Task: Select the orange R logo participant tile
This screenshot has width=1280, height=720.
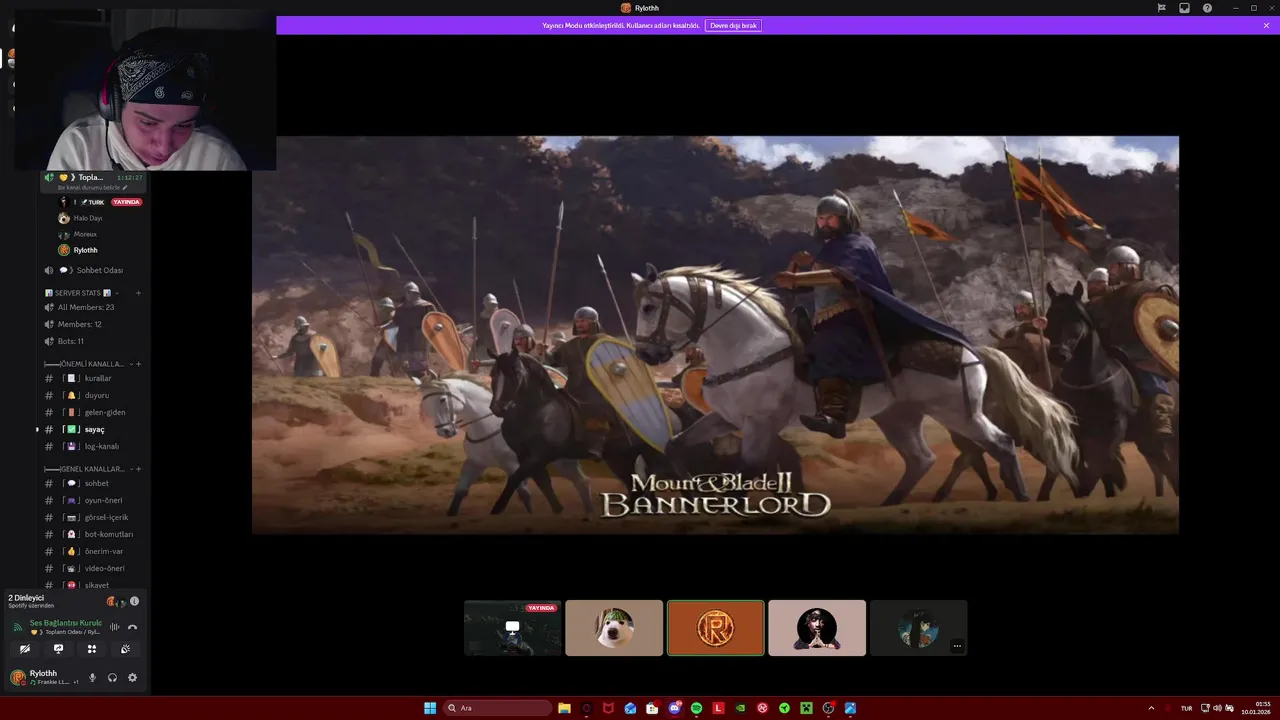Action: click(716, 628)
